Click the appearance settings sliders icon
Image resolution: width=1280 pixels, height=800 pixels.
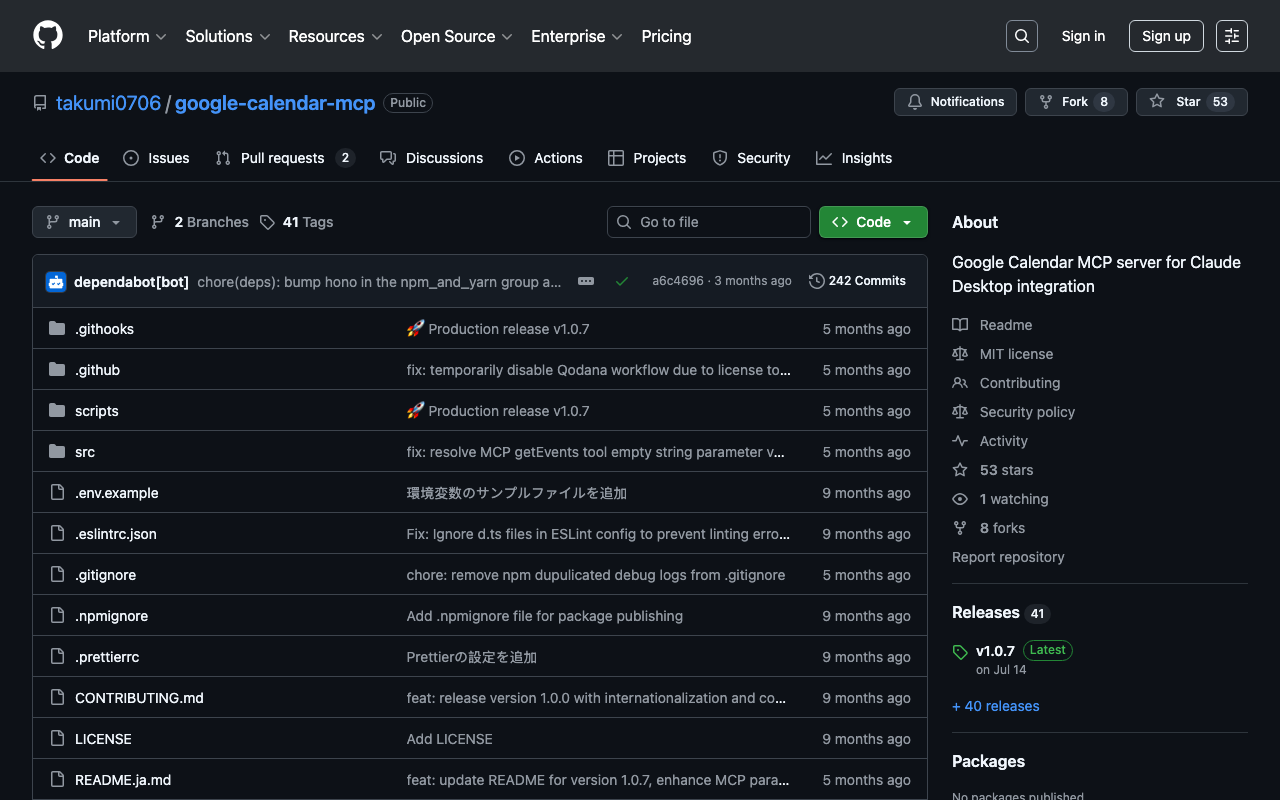[x=1231, y=36]
